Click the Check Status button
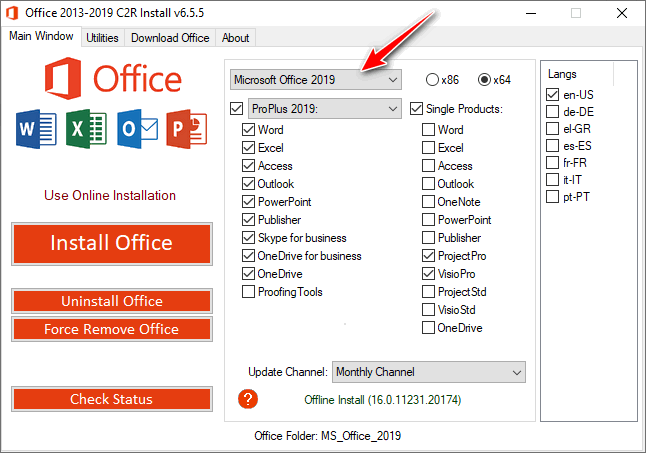This screenshot has width=646, height=453. 111,399
